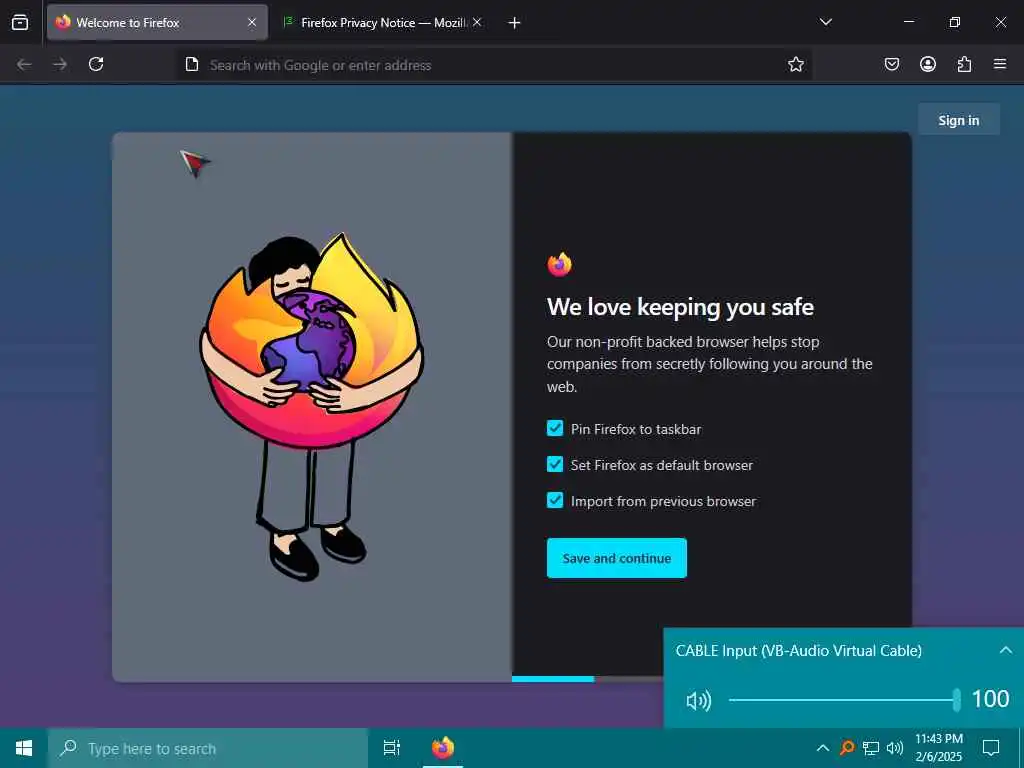This screenshot has width=1024, height=768.
Task: Click the CABLE Input device name
Action: [x=799, y=650]
